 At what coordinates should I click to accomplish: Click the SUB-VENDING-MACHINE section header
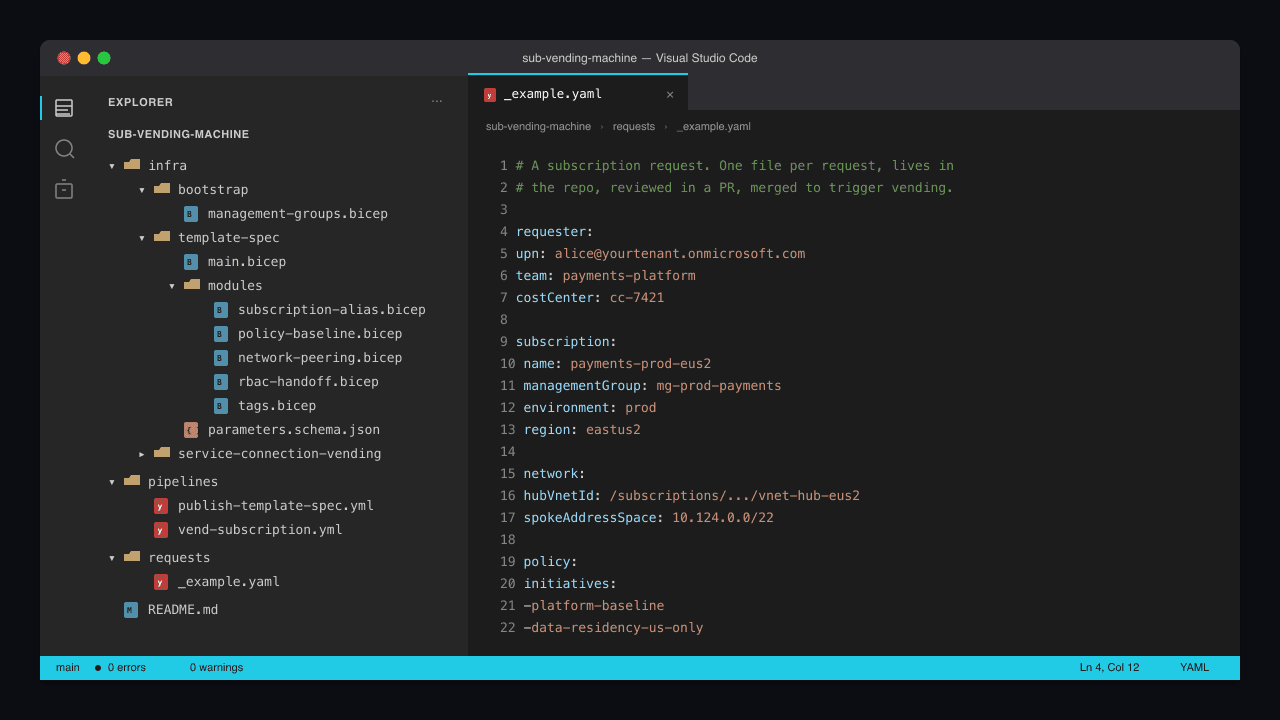pos(179,134)
